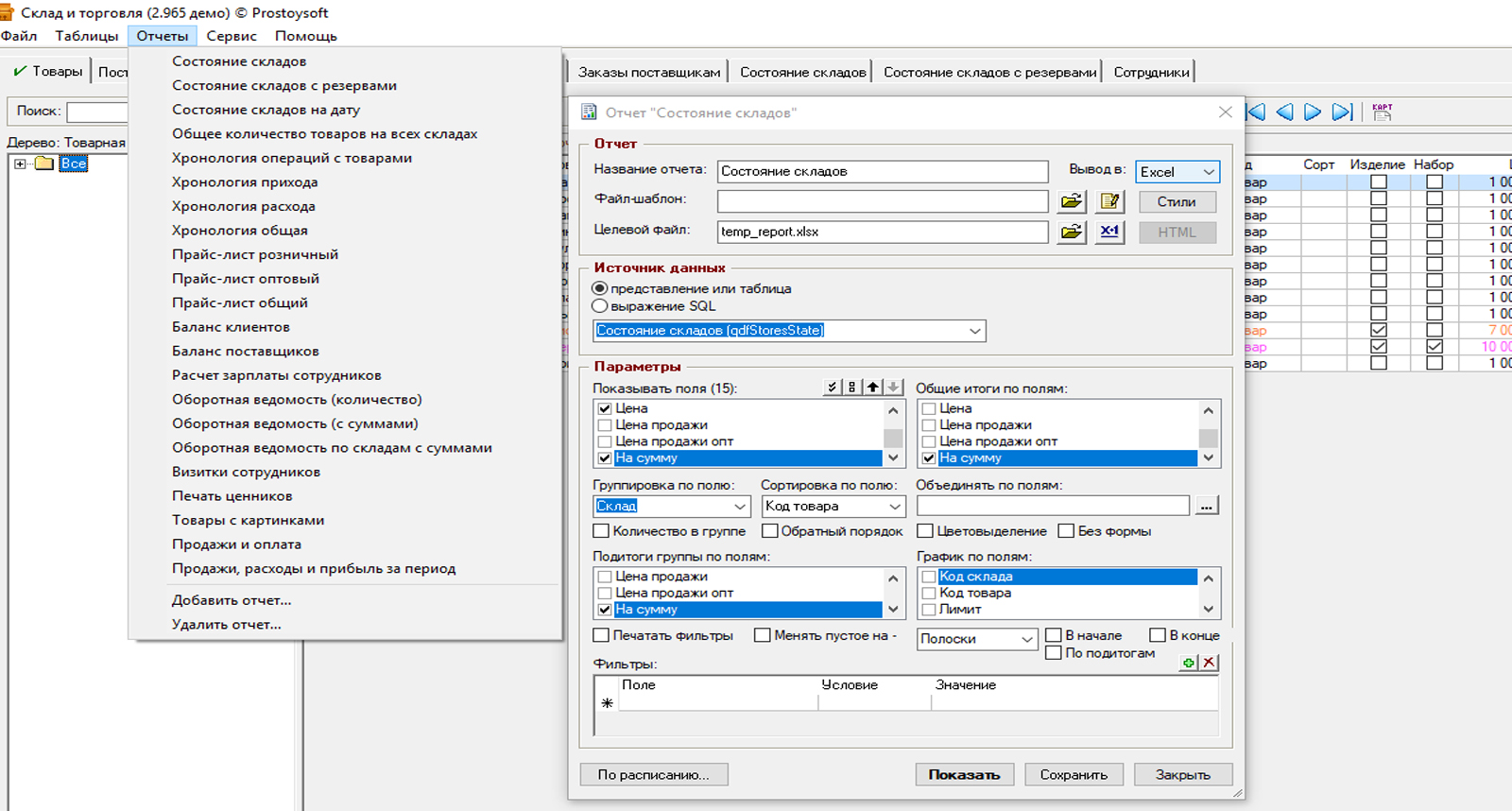
Task: Open data source 'Состояние складов' combo box
Action: pyautogui.click(x=974, y=331)
